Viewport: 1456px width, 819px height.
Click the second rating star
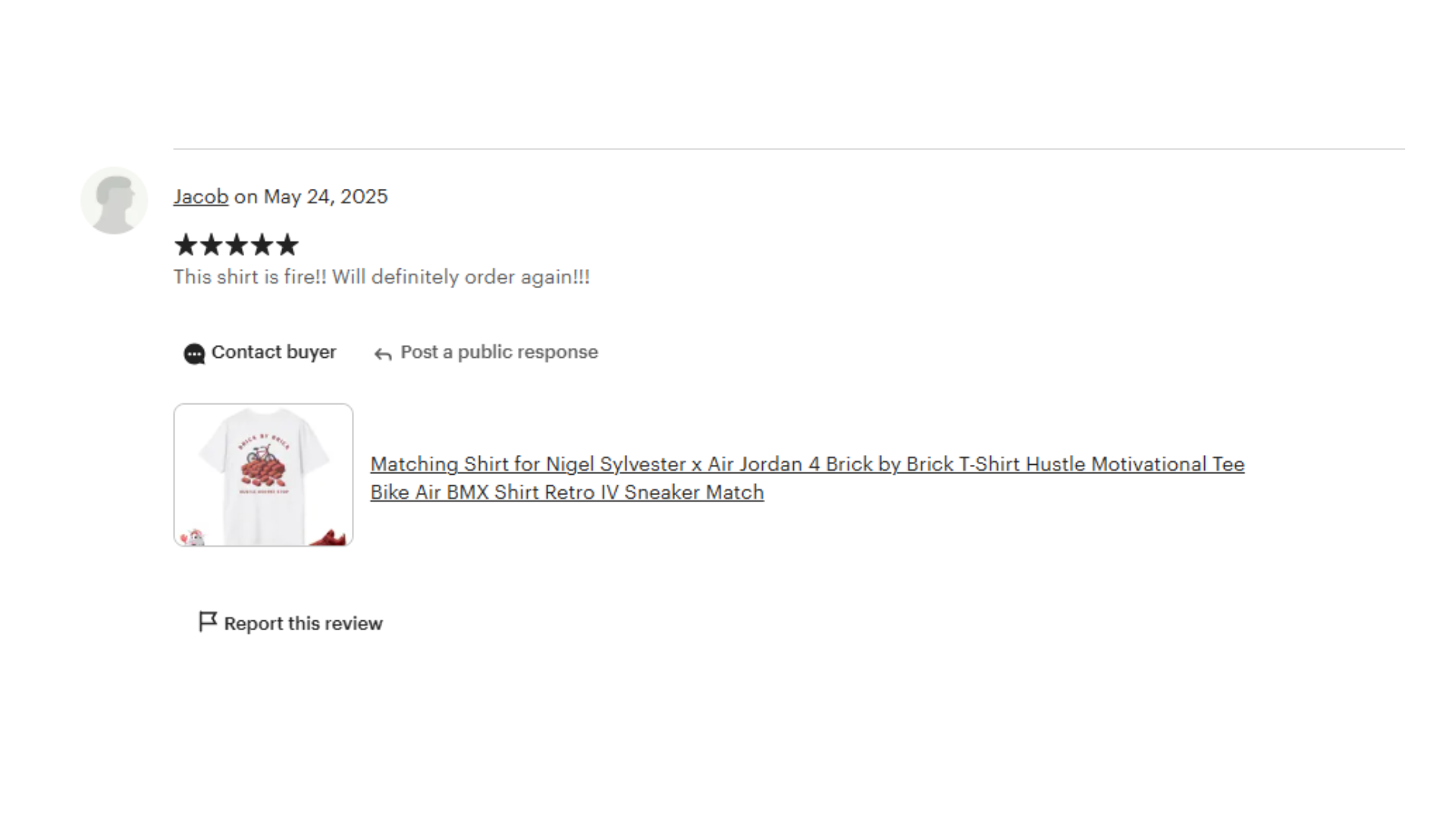(x=211, y=245)
